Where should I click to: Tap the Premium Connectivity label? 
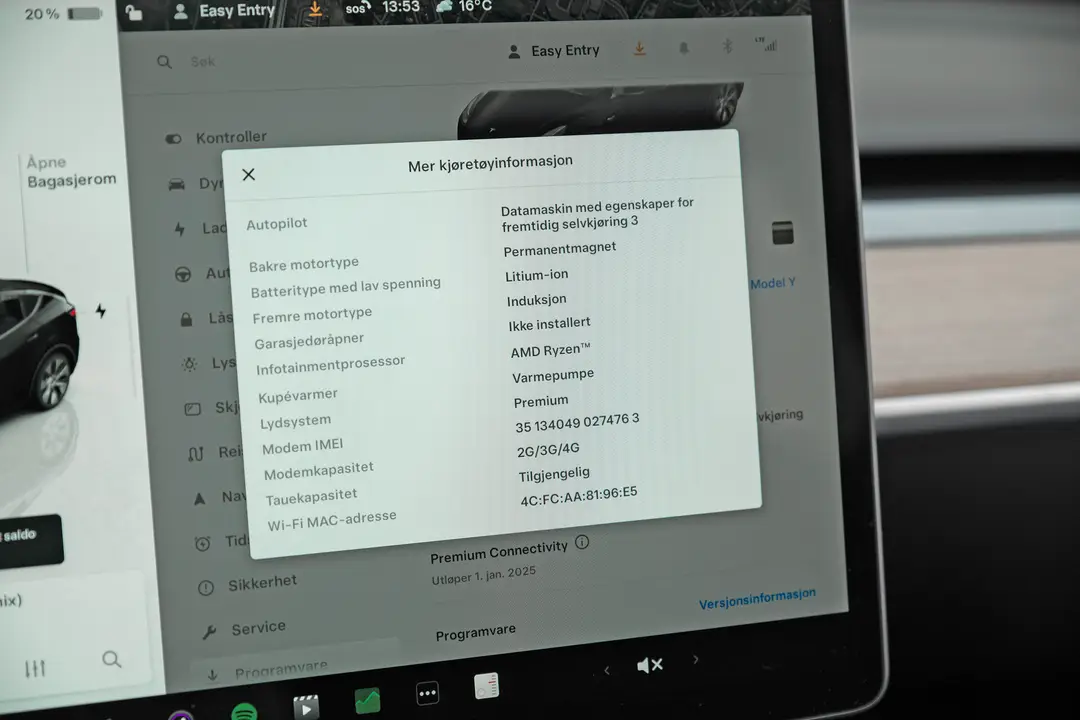(499, 551)
